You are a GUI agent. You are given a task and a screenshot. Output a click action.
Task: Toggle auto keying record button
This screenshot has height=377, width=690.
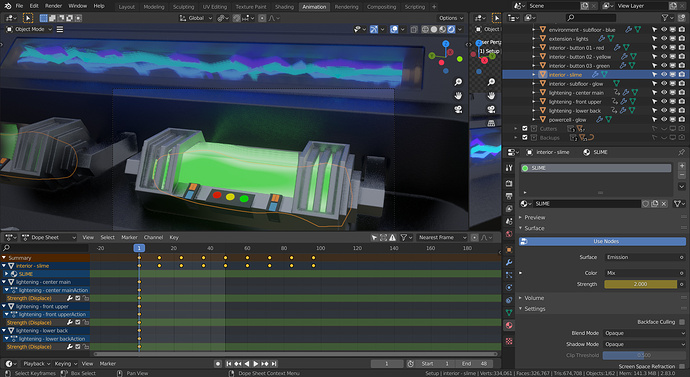coord(217,364)
